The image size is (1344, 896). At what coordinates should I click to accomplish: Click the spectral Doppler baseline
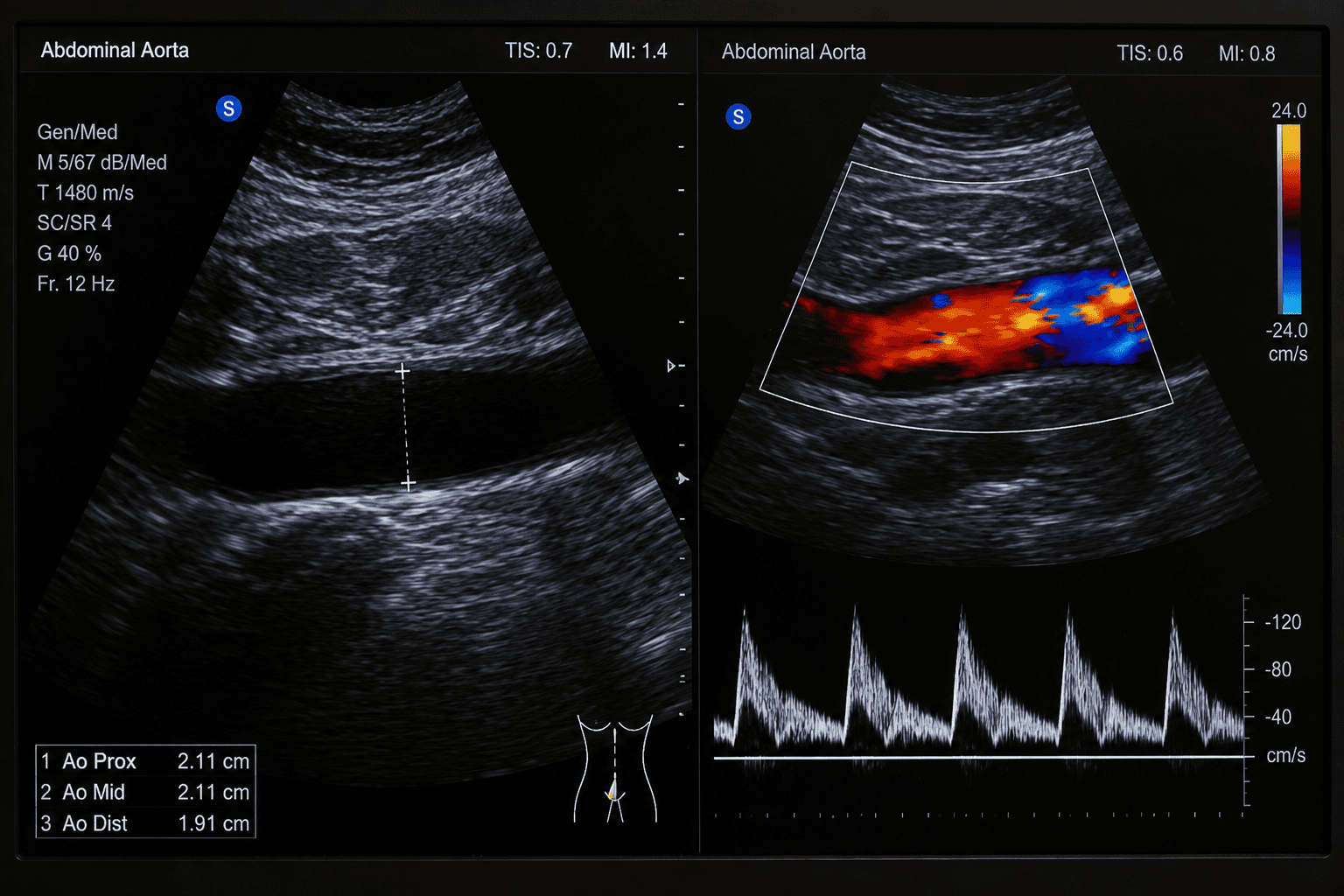(x=978, y=757)
